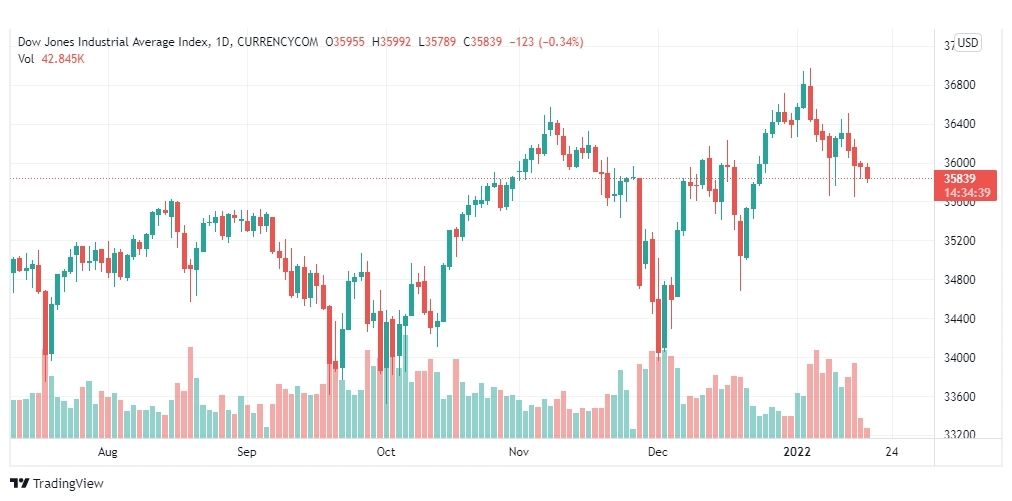Click the Vol 42.845K indicator label
The width and height of the screenshot is (1012, 501).
click(52, 59)
